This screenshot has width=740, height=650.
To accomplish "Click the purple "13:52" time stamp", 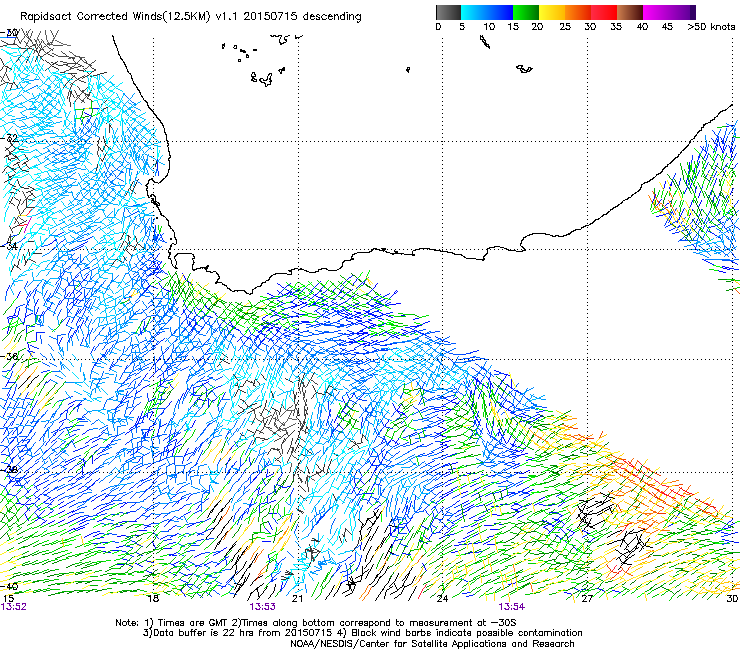I will tap(14, 607).
